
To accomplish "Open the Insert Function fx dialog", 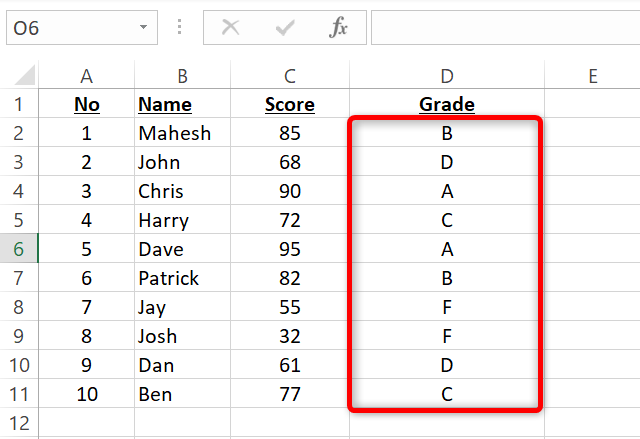I will (339, 28).
